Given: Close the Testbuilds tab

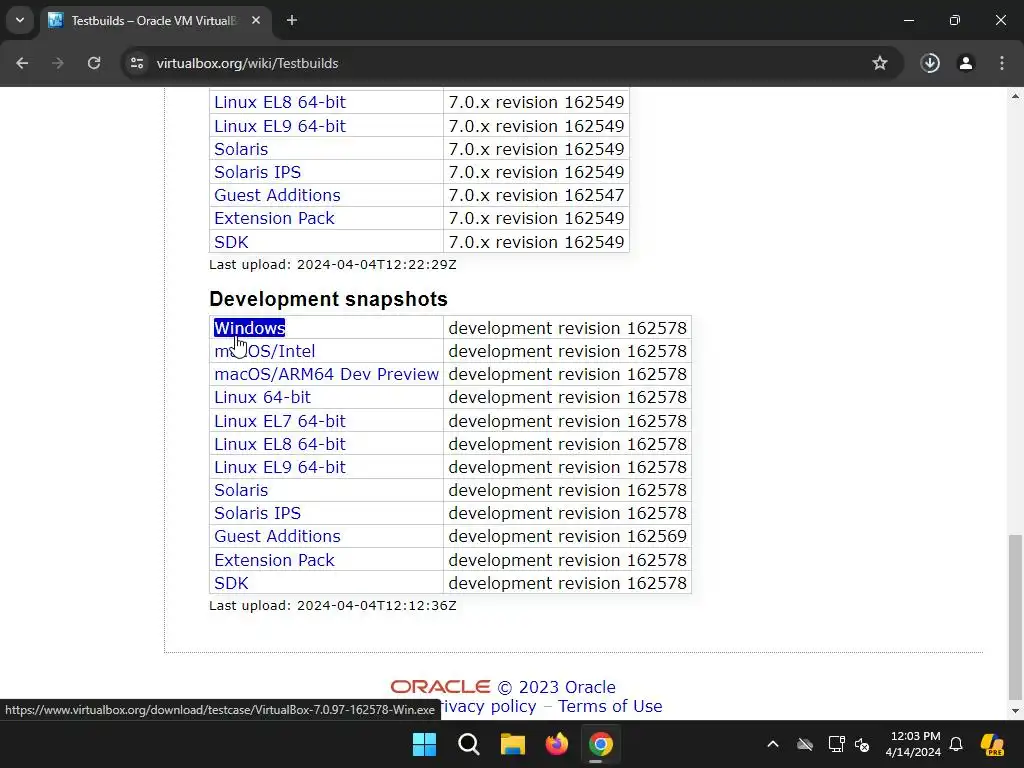Looking at the screenshot, I should tap(256, 20).
